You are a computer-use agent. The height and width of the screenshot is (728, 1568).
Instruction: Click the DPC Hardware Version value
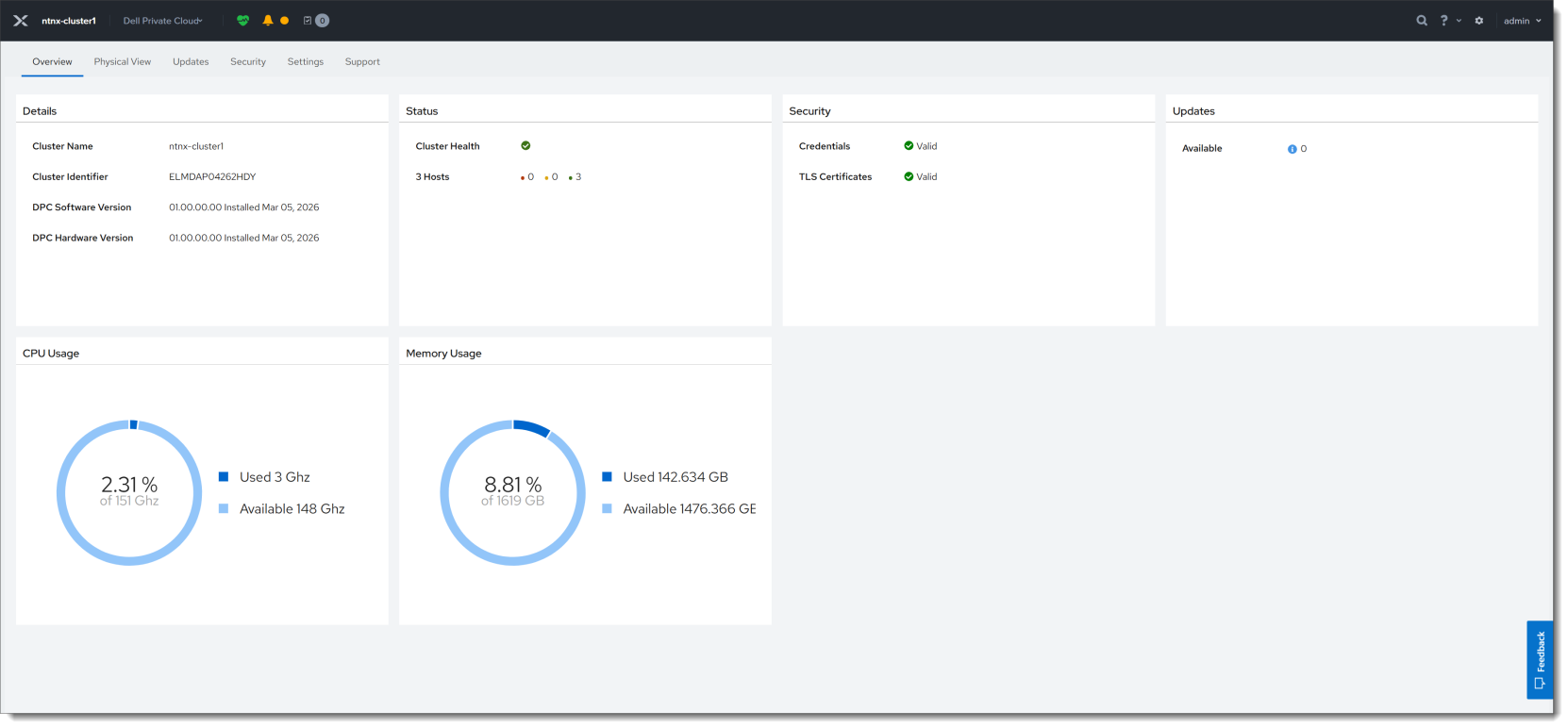244,238
